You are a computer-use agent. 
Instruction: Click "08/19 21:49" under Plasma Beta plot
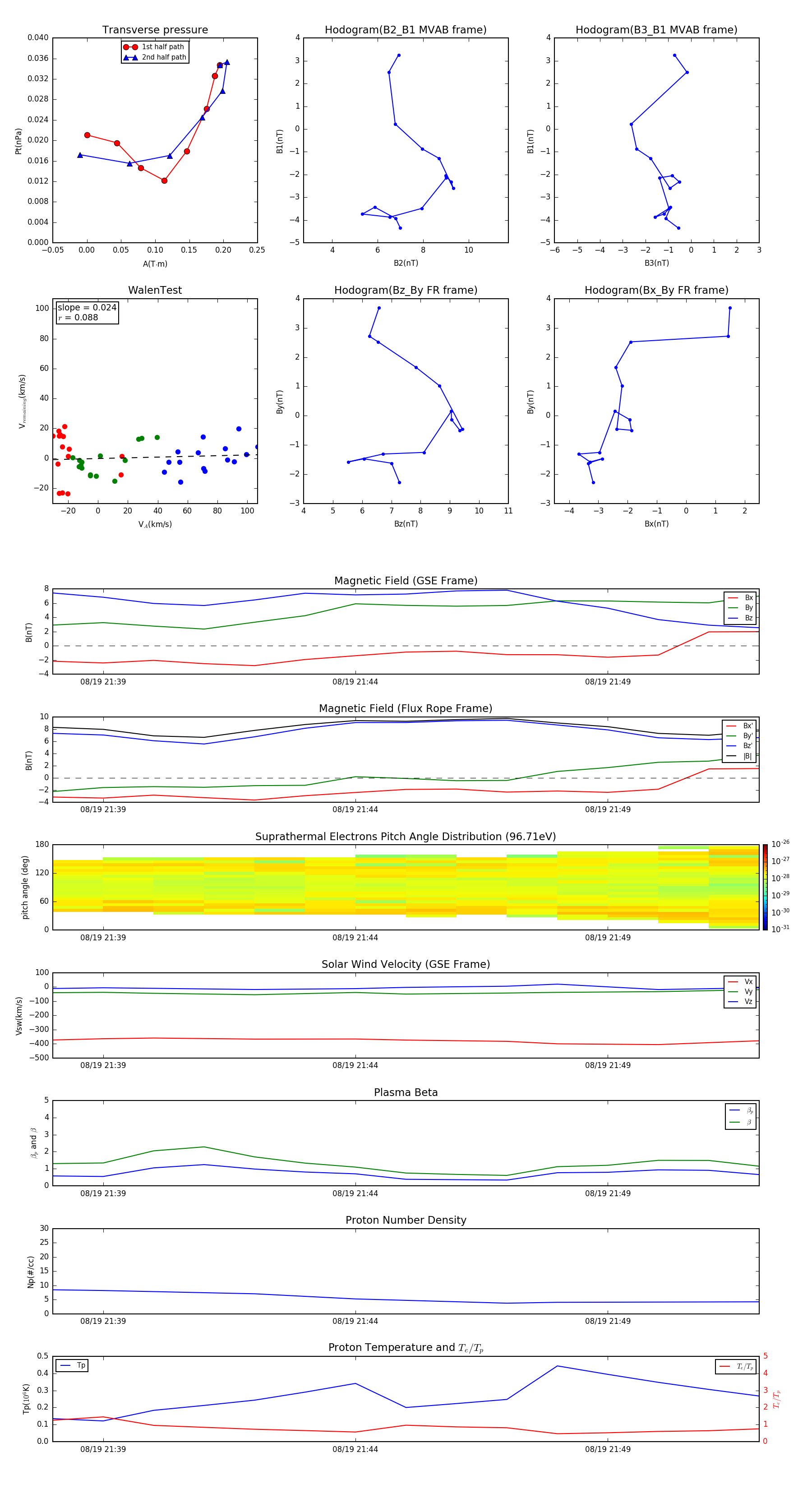point(607,1193)
